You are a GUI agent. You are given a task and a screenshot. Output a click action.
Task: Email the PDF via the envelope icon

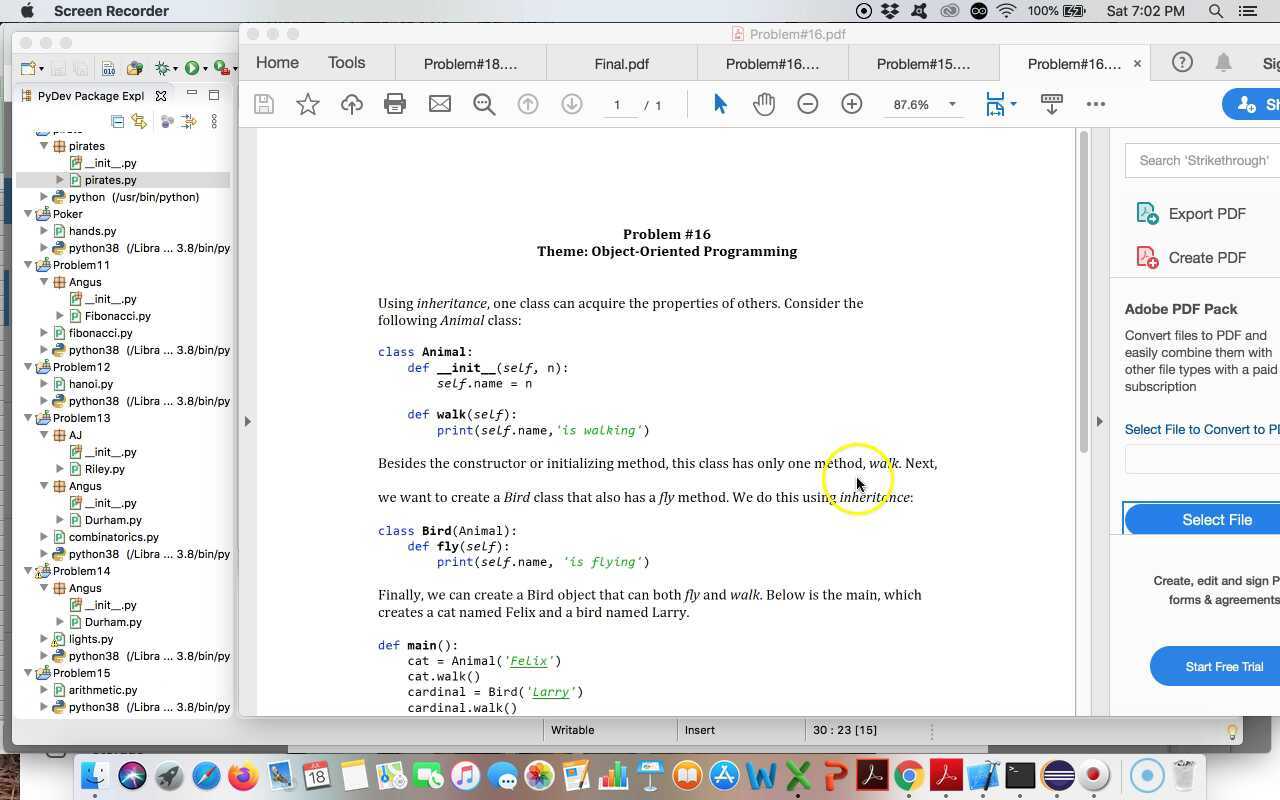(x=440, y=103)
